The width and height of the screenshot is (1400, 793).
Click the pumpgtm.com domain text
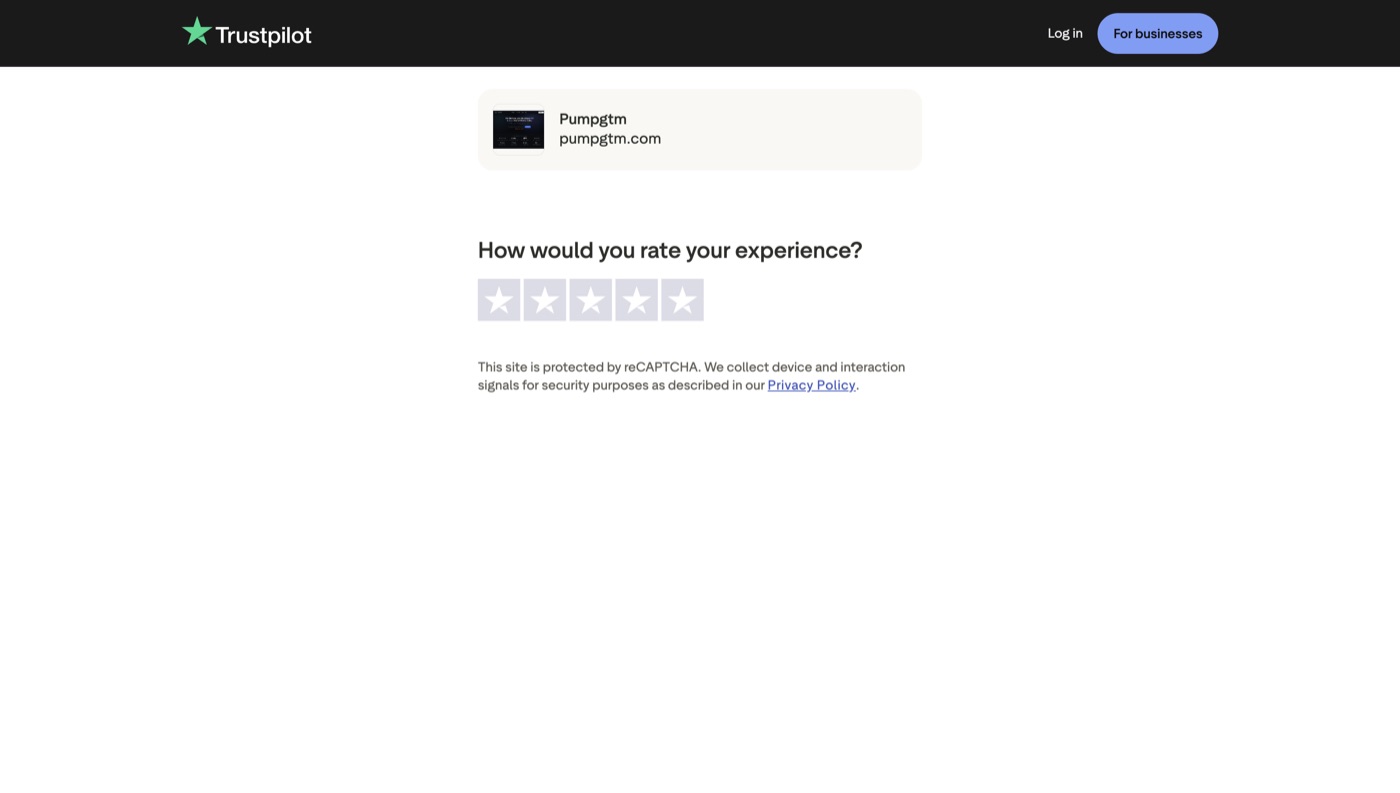coord(610,139)
